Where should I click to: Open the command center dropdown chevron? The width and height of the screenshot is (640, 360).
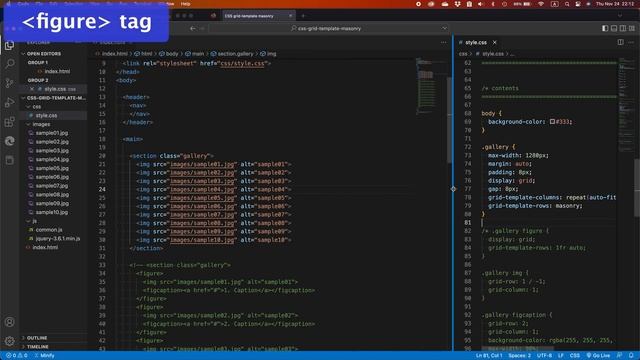click(444, 28)
